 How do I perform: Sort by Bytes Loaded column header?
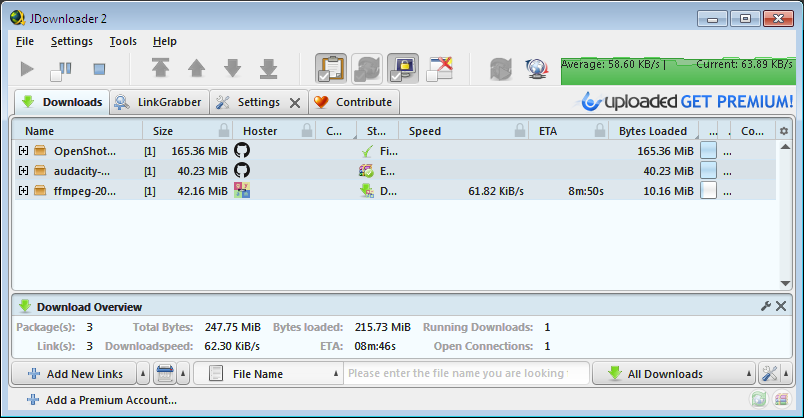[x=653, y=131]
